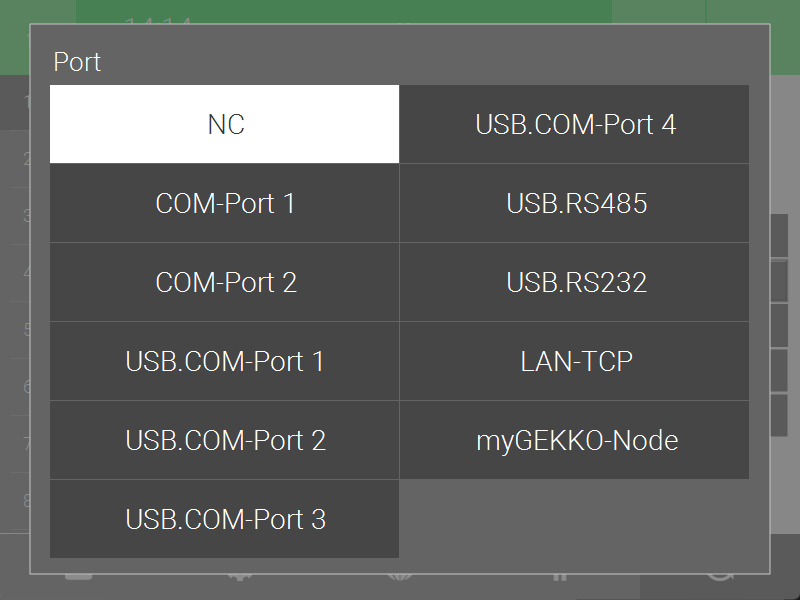This screenshot has width=800, height=600.
Task: Pick the LAN-TCP connection option
Action: (575, 361)
